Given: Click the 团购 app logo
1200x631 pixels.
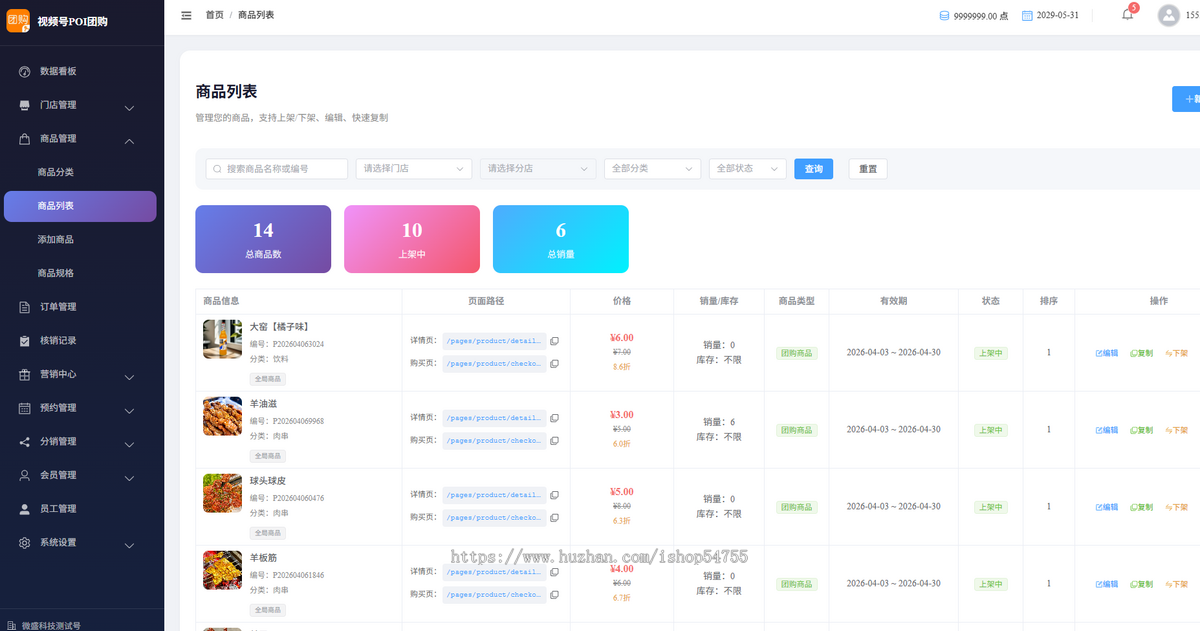Looking at the screenshot, I should click(x=18, y=20).
